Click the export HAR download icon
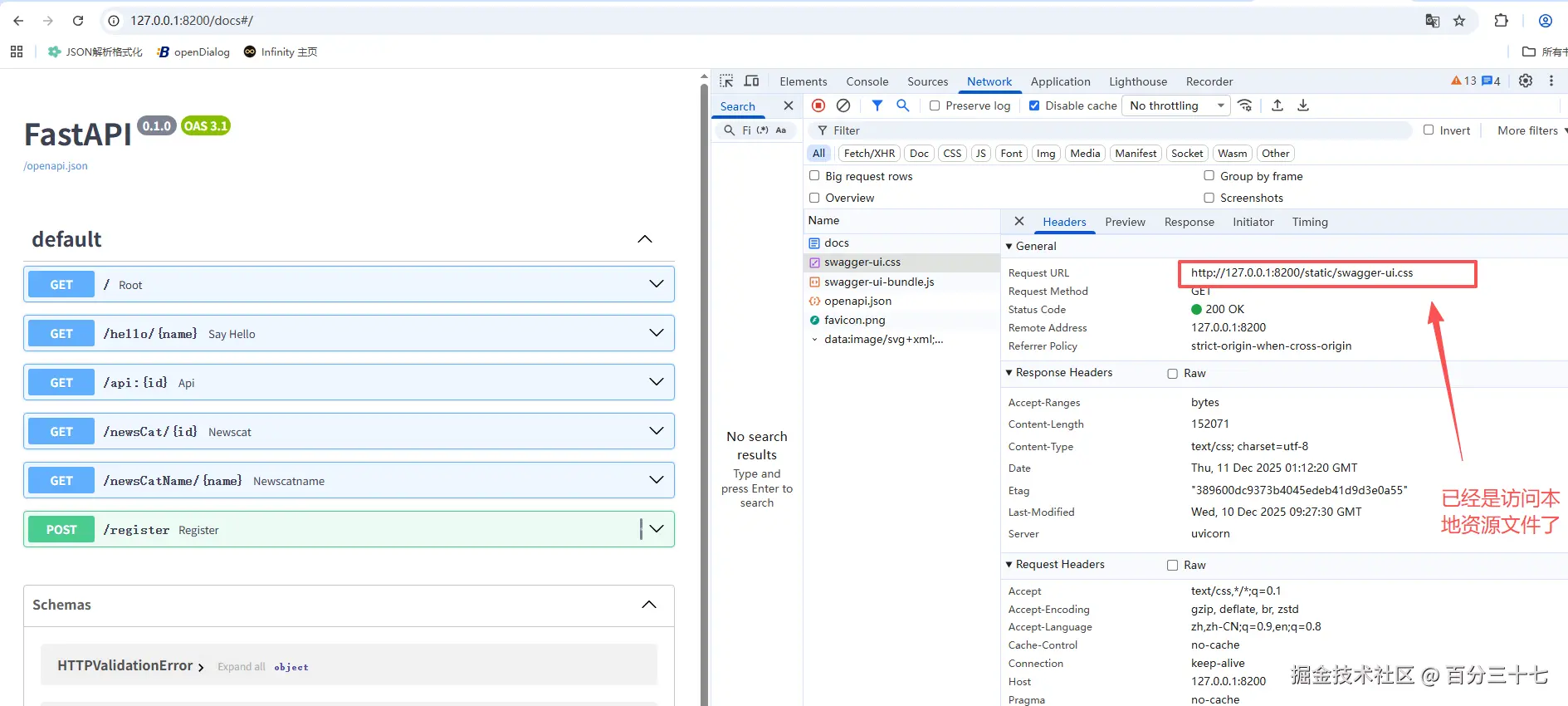 (1303, 105)
